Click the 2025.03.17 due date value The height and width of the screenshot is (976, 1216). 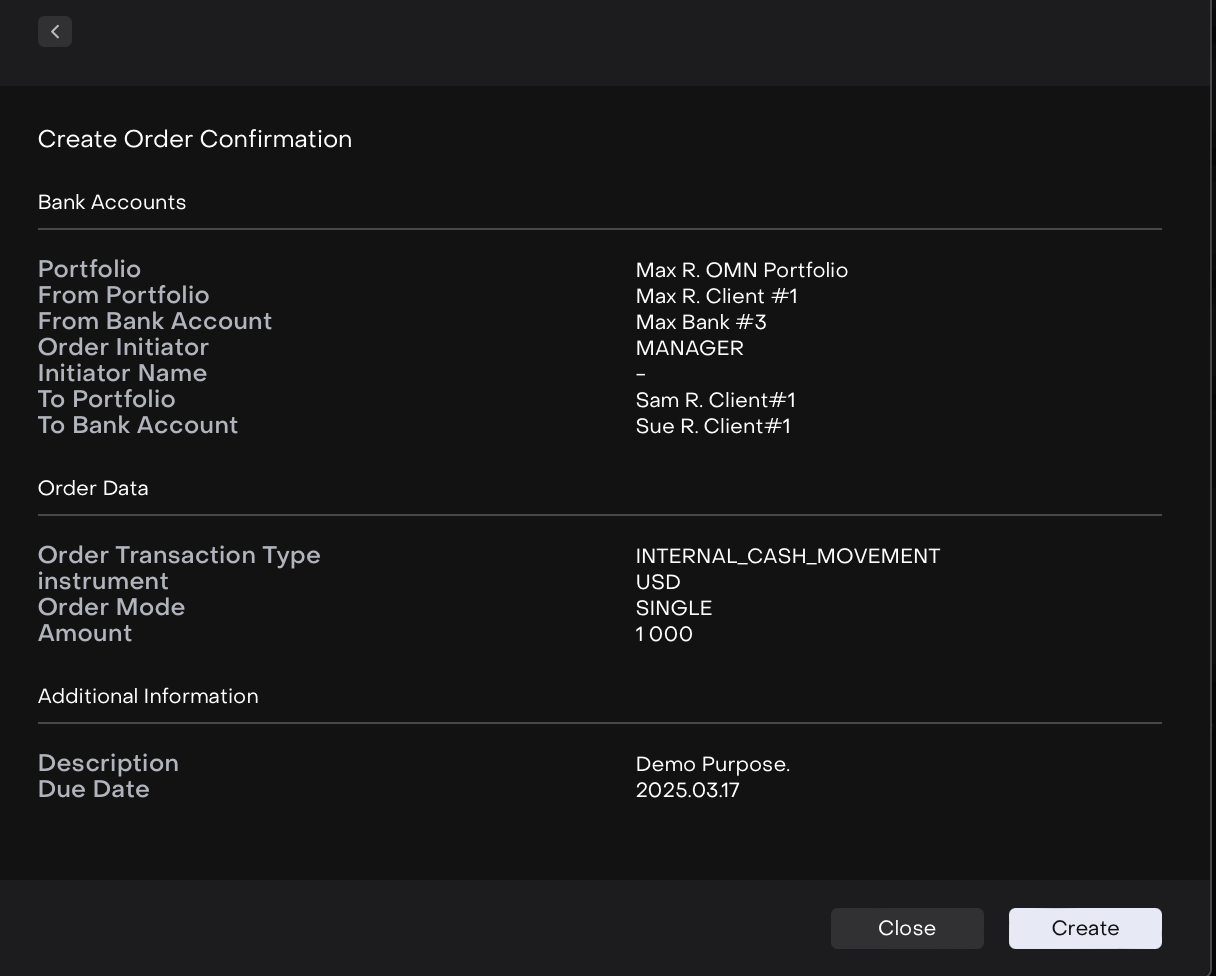pyautogui.click(x=687, y=790)
